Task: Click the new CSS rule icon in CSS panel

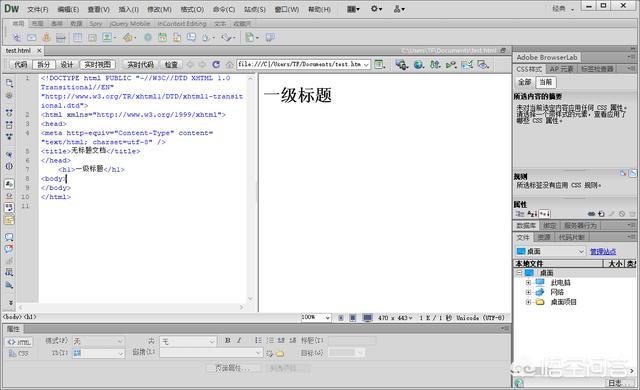Action: point(601,214)
